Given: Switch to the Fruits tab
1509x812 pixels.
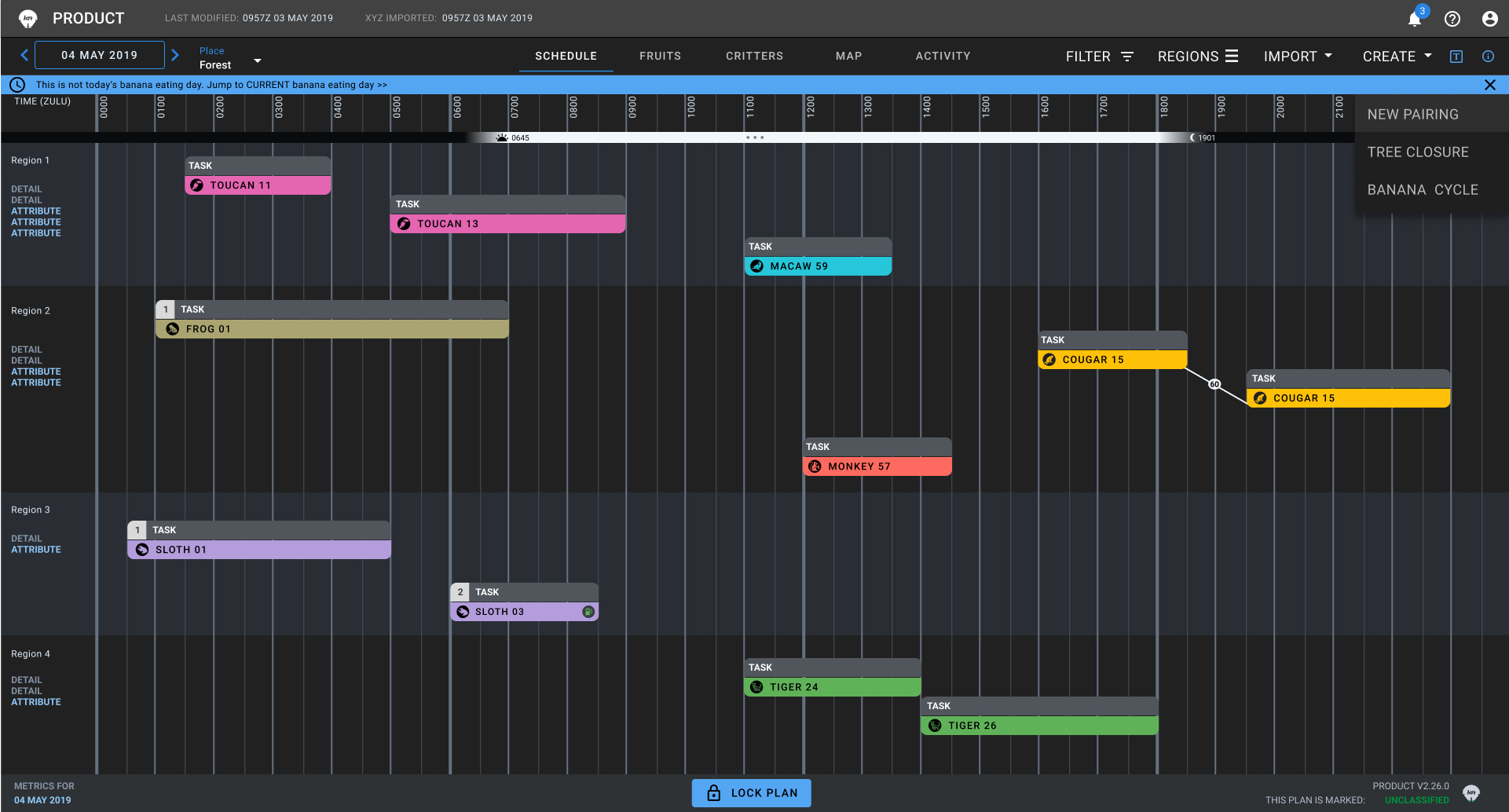Looking at the screenshot, I should (x=660, y=56).
